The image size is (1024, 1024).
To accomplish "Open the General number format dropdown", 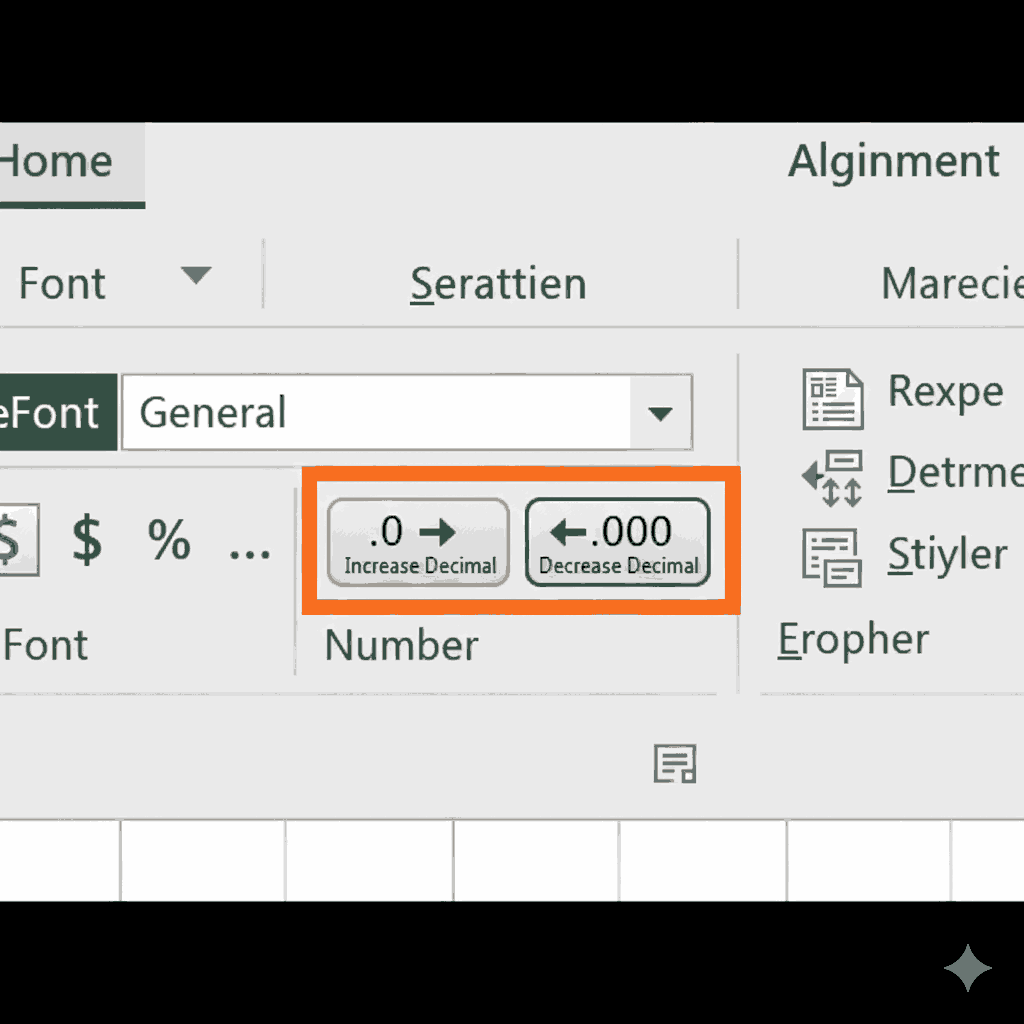I will [x=659, y=411].
